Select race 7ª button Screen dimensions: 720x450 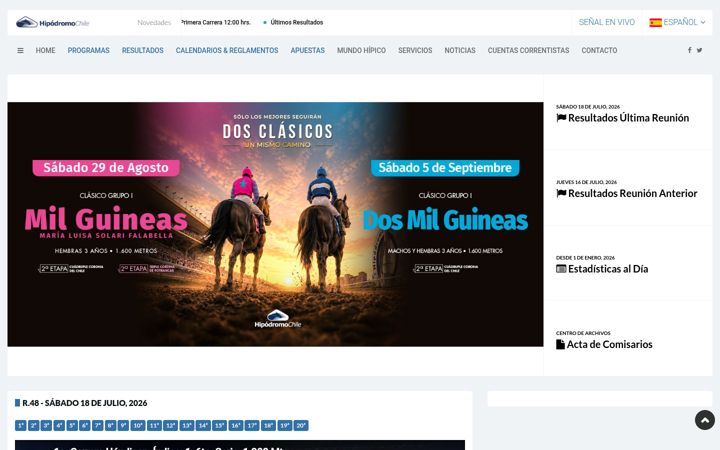pyautogui.click(x=97, y=426)
